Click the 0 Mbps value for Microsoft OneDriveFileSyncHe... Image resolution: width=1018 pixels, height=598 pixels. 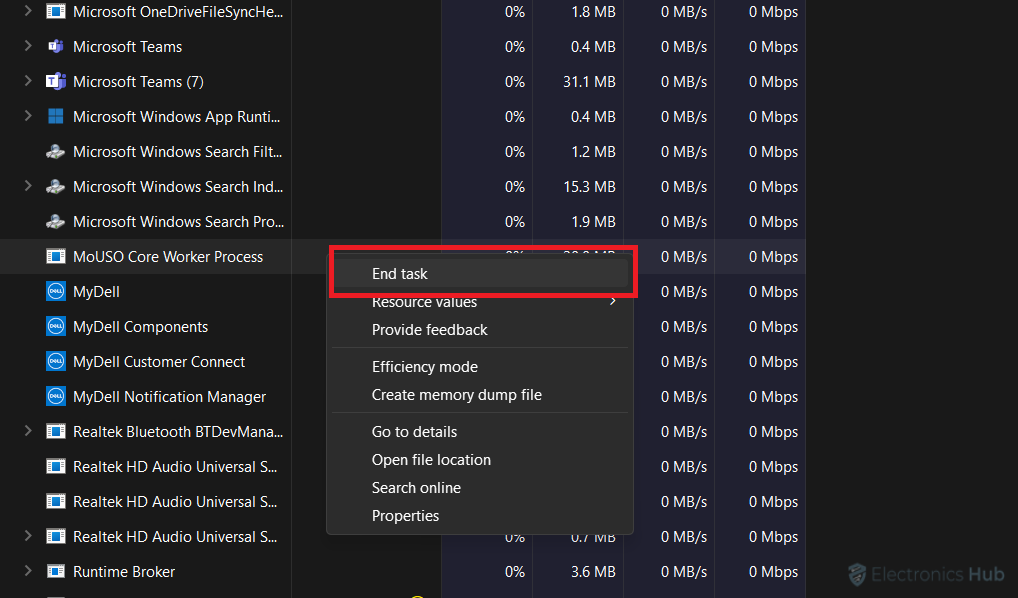(x=773, y=12)
